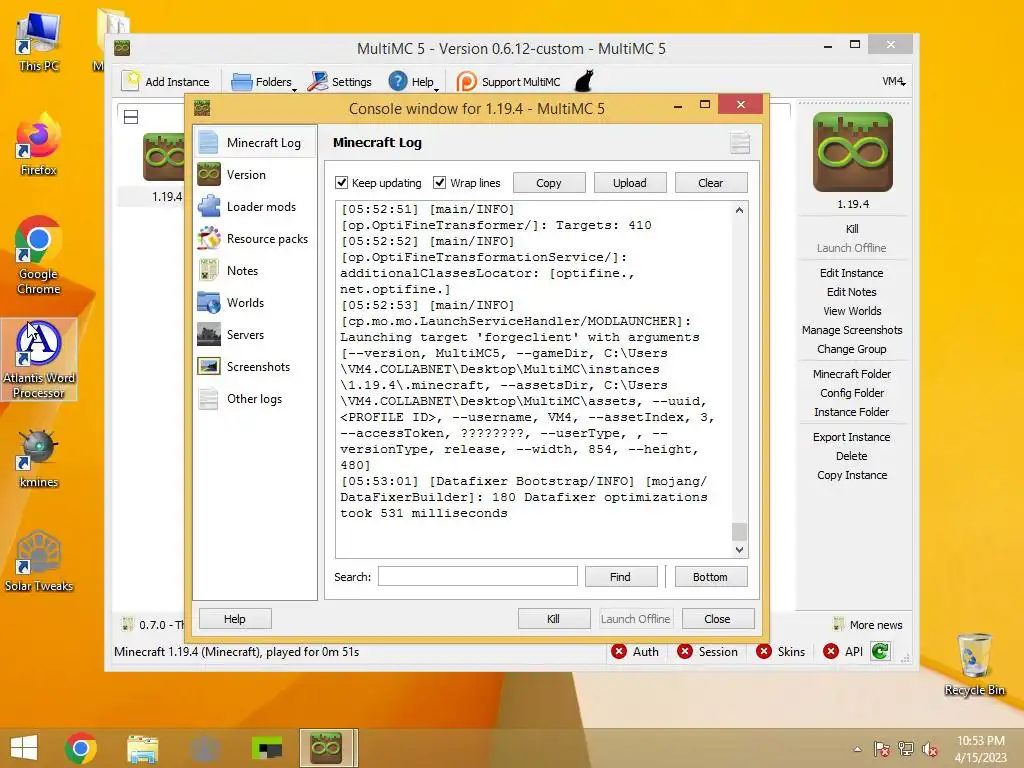Select Atlantis Word Processor desktop icon

[x=39, y=359]
